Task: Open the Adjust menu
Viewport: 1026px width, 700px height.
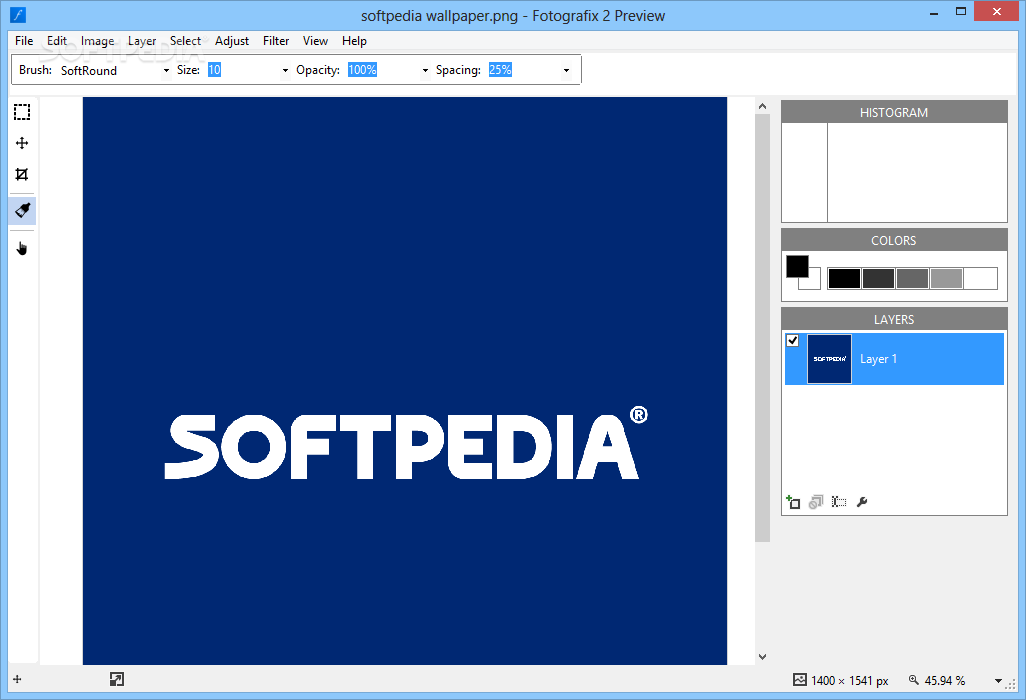Action: (x=232, y=41)
